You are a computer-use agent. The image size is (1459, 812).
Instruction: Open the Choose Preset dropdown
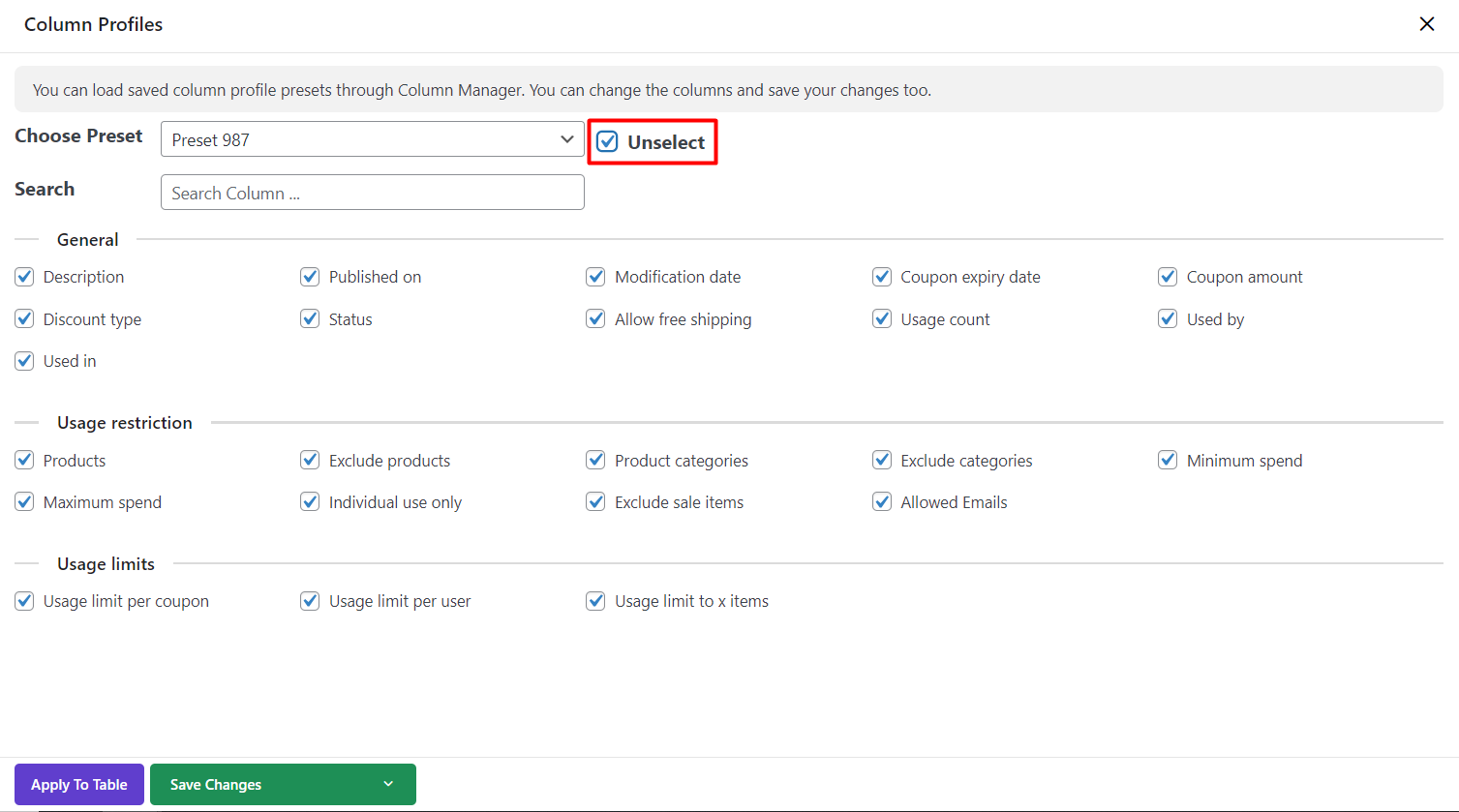click(372, 139)
